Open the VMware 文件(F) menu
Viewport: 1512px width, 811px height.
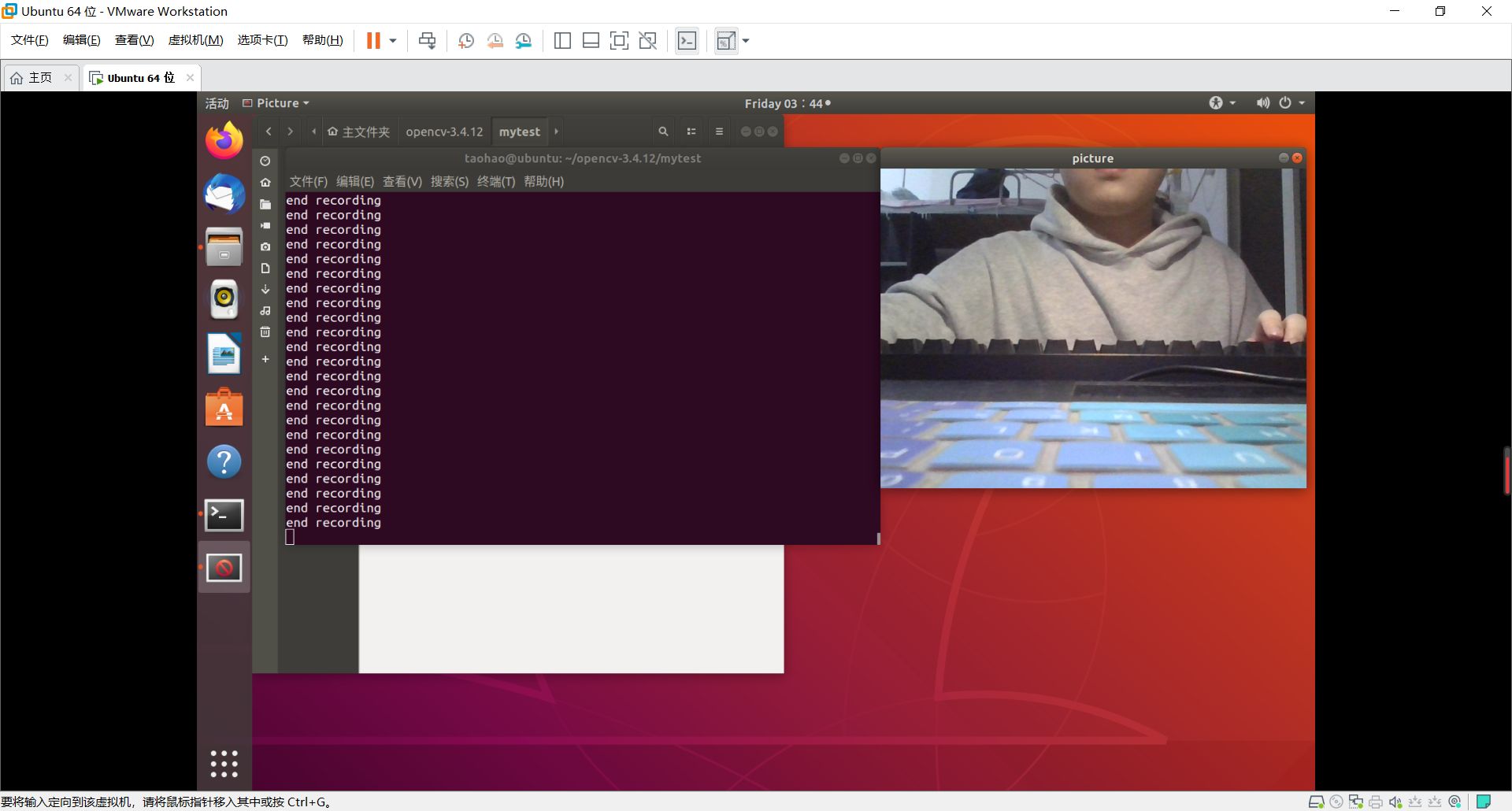30,40
